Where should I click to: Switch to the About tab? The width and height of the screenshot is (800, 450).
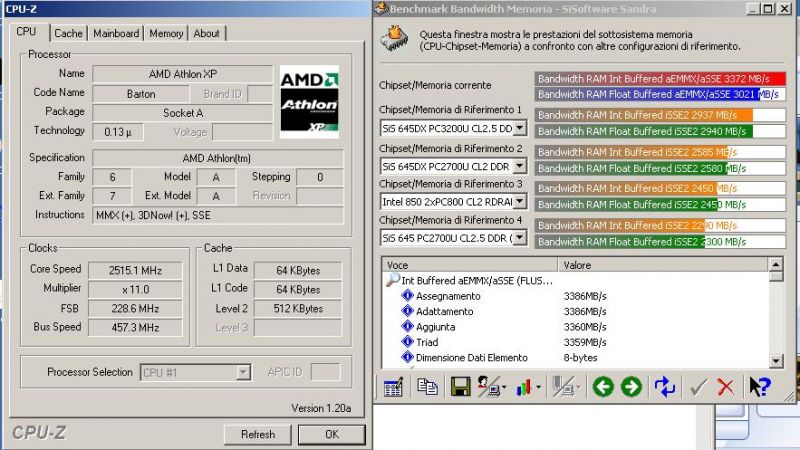207,33
